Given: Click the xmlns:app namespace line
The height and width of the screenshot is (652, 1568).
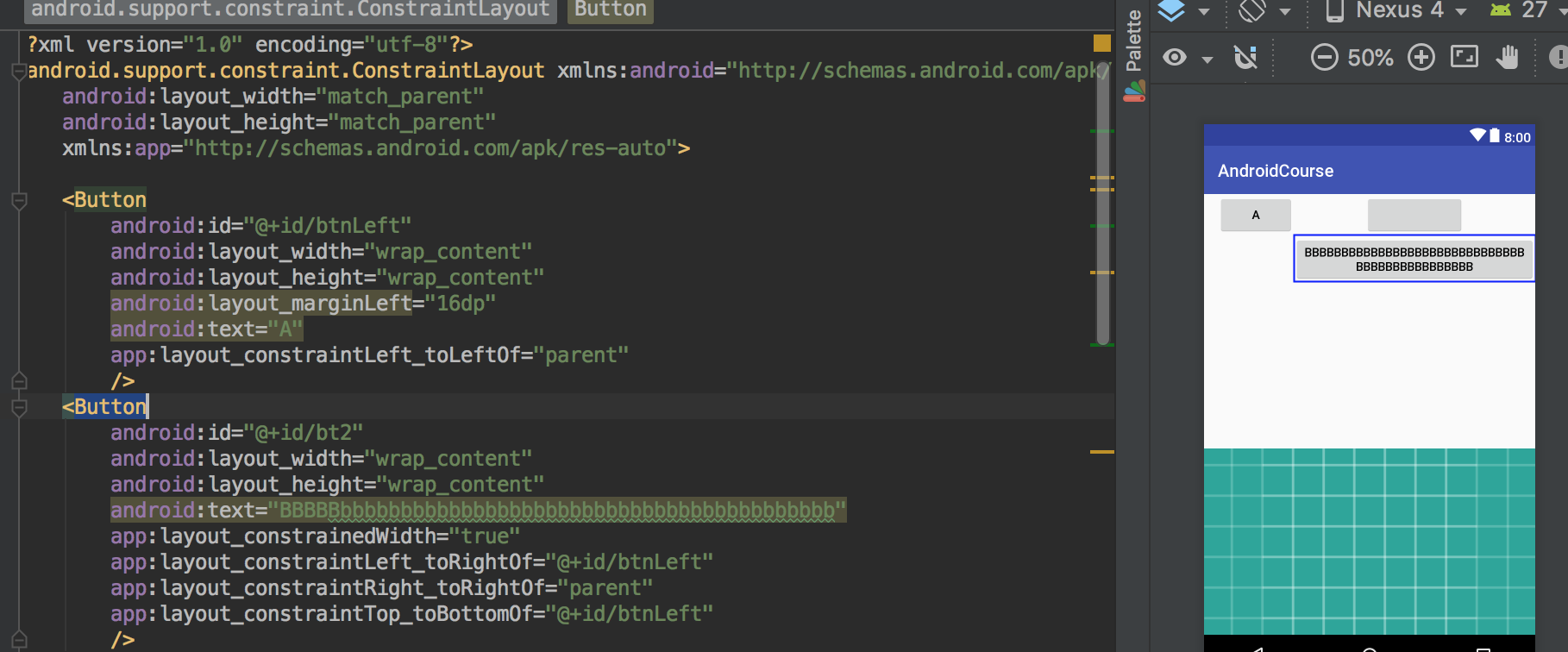Looking at the screenshot, I should tap(376, 148).
